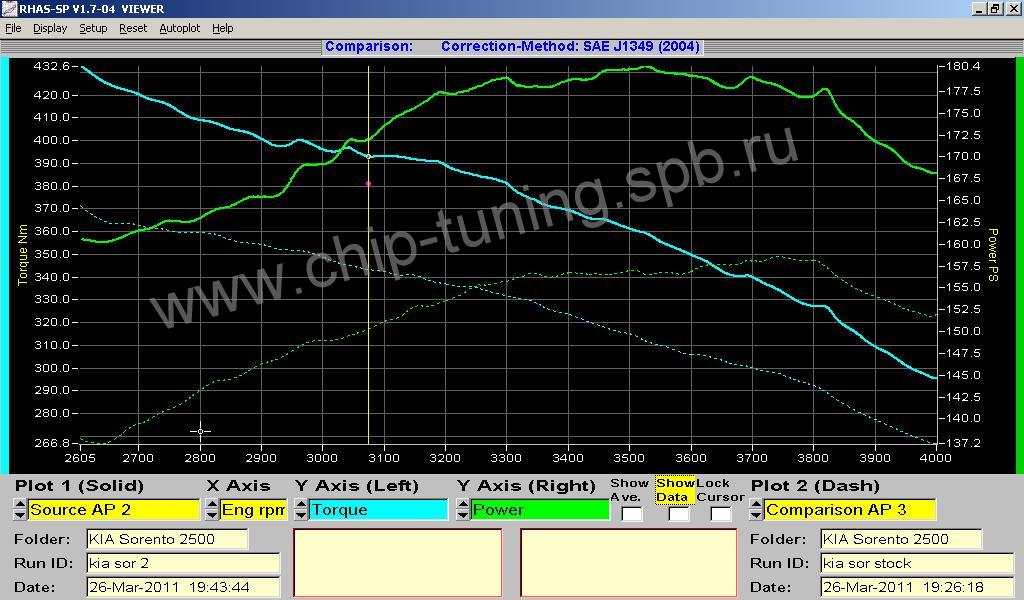Change Plot 2 with Comparison AP 3 spinner
The image size is (1024, 600).
[757, 510]
